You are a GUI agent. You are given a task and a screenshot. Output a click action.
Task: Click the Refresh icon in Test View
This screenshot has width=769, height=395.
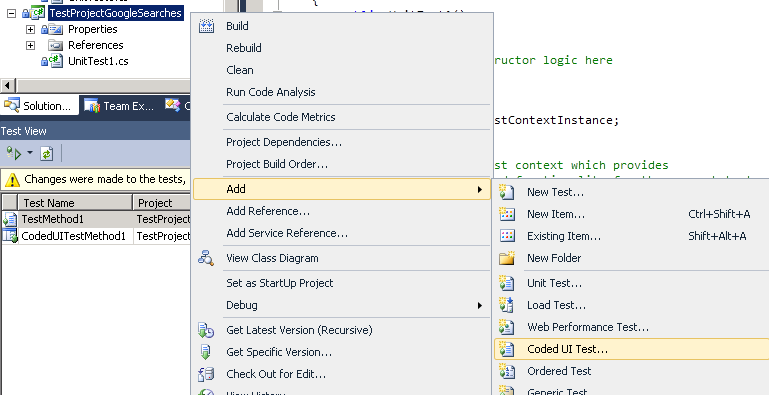coord(47,154)
